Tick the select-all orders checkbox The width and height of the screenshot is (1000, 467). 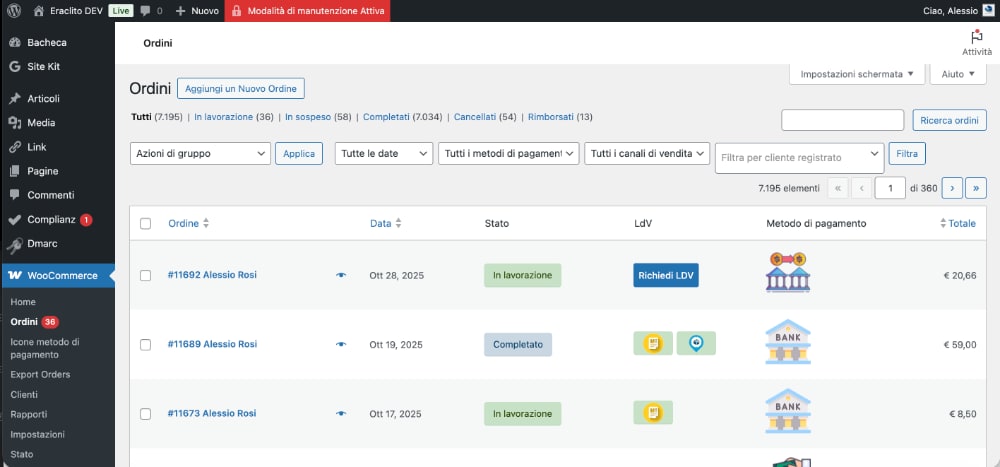tap(146, 224)
